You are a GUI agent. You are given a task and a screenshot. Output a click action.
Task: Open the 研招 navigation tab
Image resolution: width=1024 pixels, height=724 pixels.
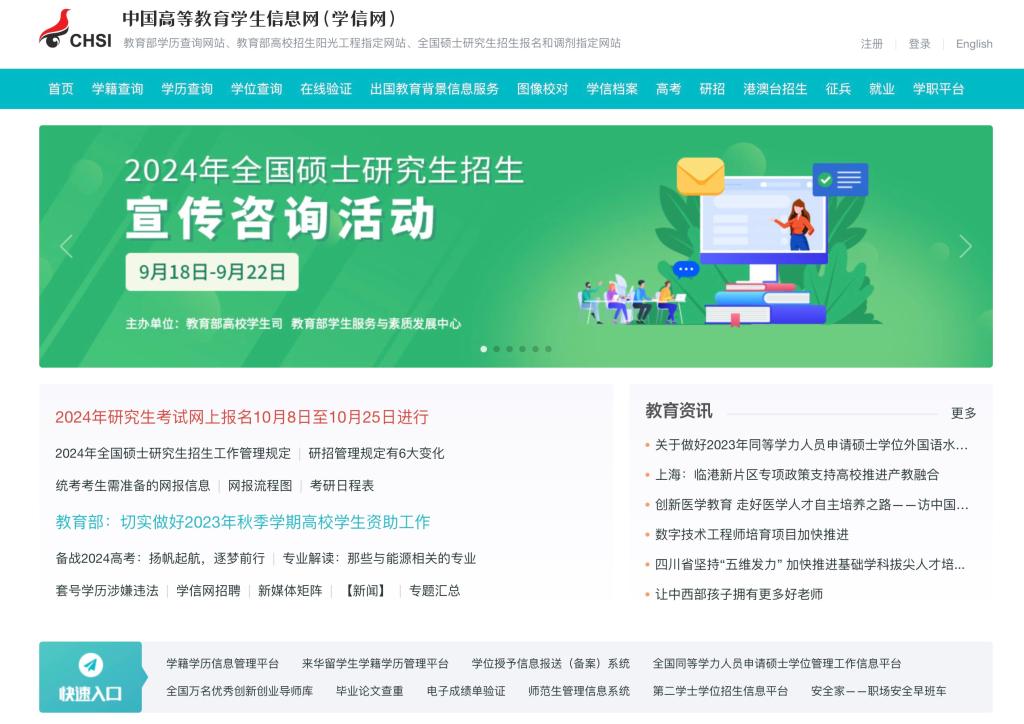coord(712,89)
